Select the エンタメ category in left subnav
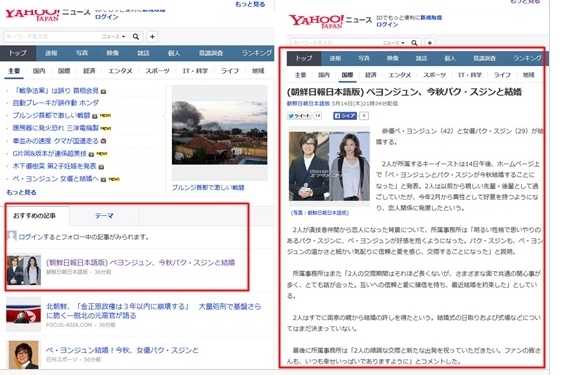Image resolution: width=586 pixels, height=375 pixels. (x=120, y=71)
